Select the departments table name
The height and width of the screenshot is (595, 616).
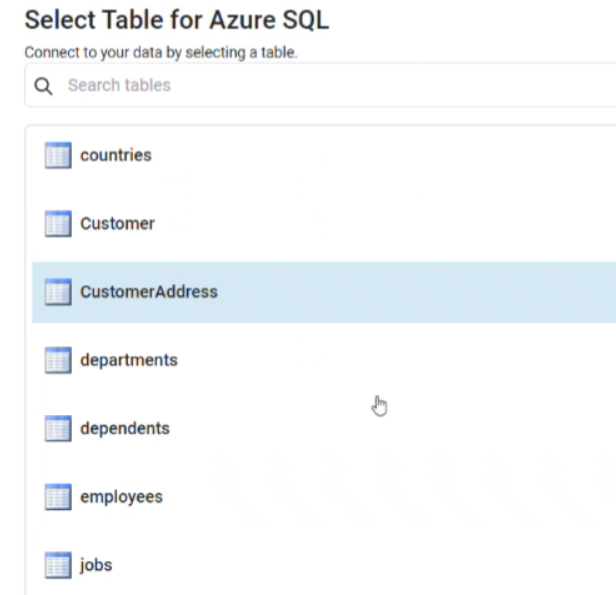pyautogui.click(x=129, y=361)
